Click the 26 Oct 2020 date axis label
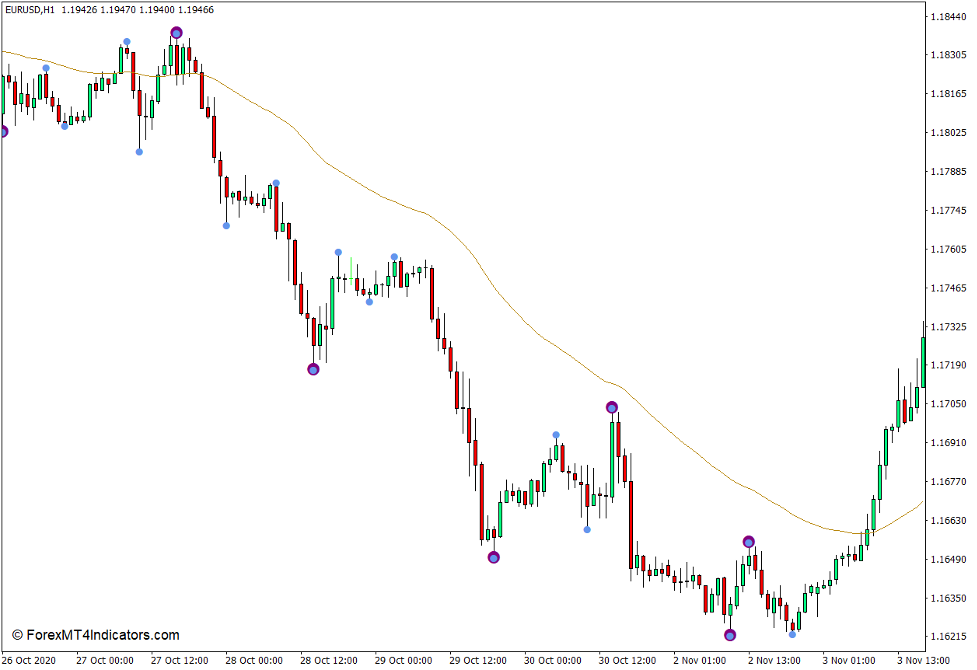Image resolution: width=977 pixels, height=670 pixels. (x=31, y=660)
